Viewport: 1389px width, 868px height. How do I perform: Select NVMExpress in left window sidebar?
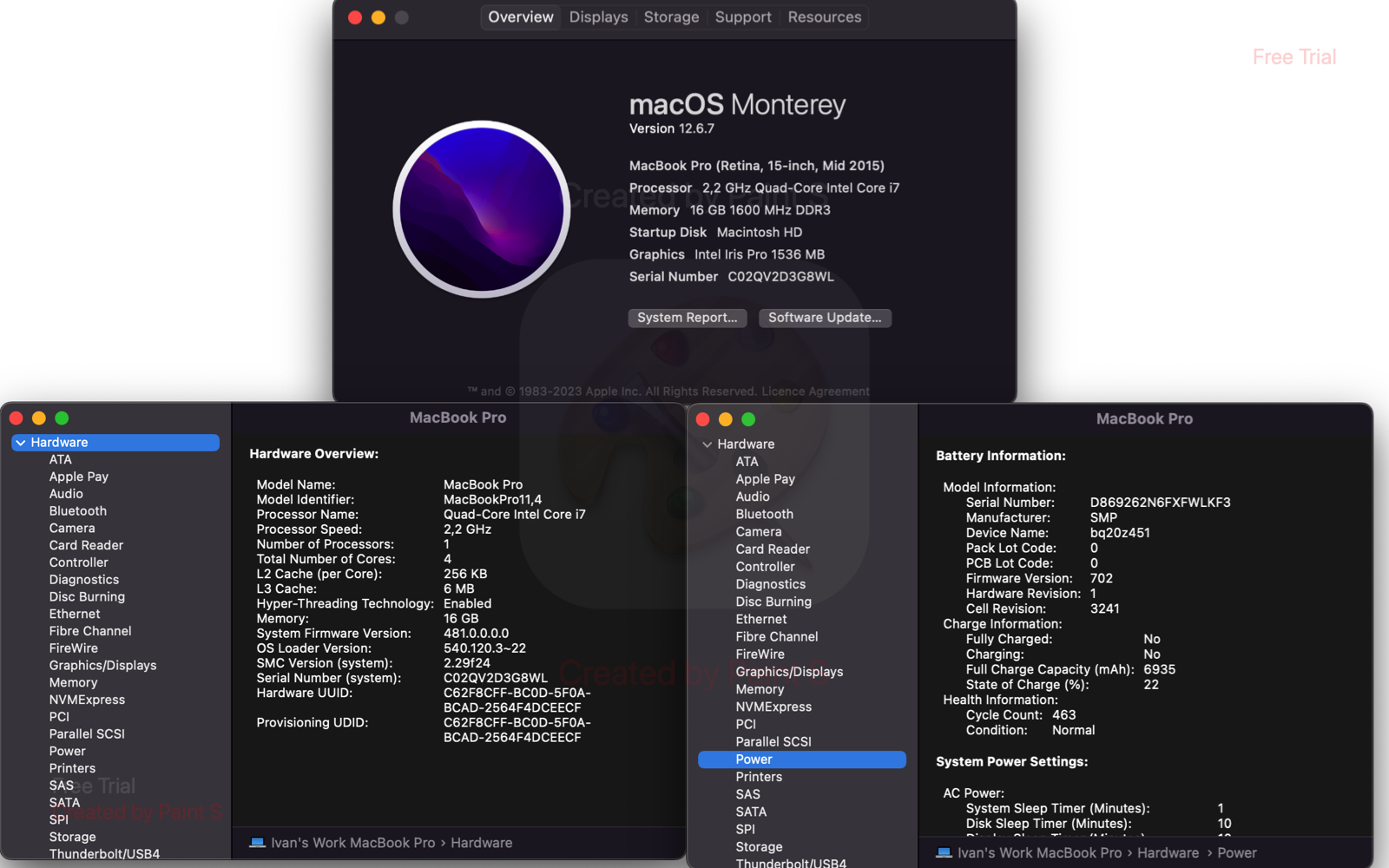87,700
